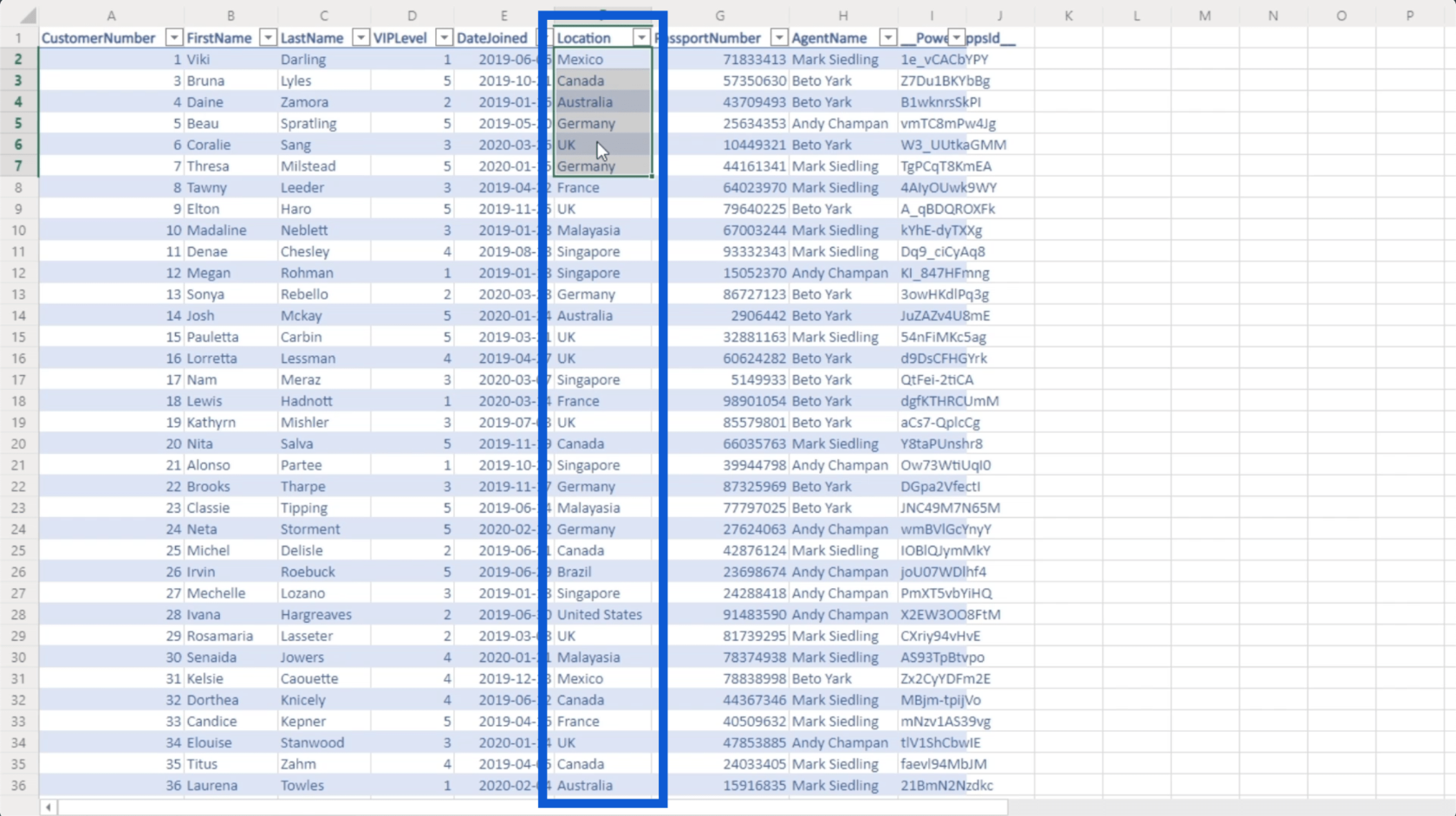
Task: Select the cell containing Laurena
Action: pos(231,785)
